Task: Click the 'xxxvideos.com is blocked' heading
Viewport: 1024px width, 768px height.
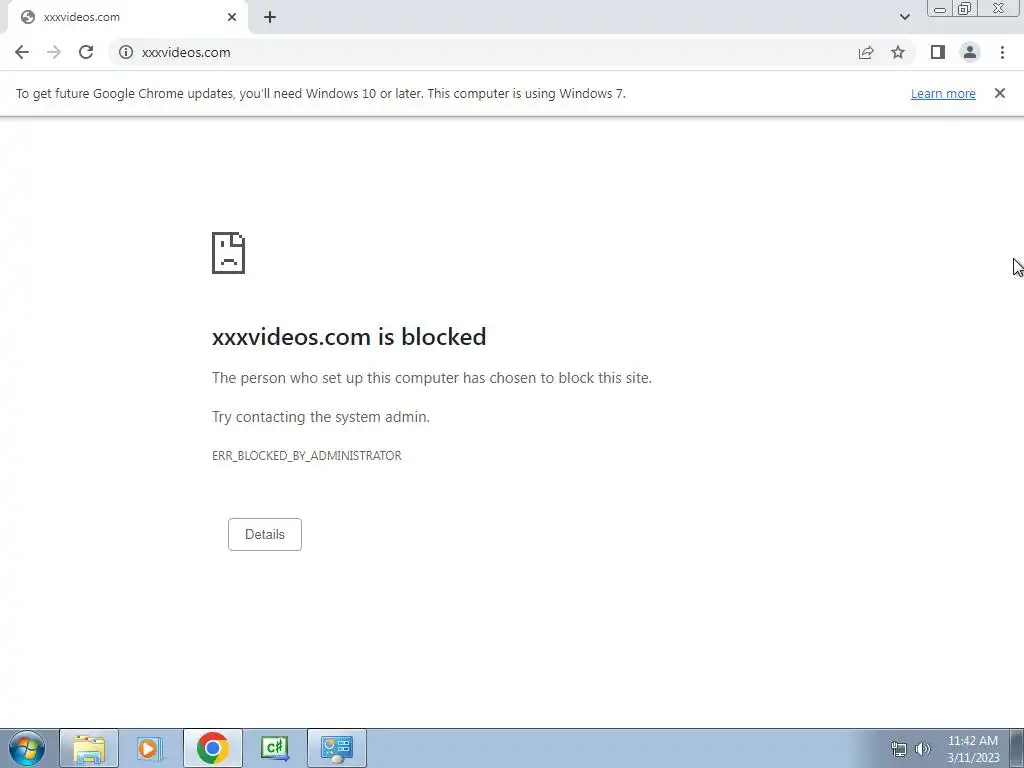Action: pos(349,337)
